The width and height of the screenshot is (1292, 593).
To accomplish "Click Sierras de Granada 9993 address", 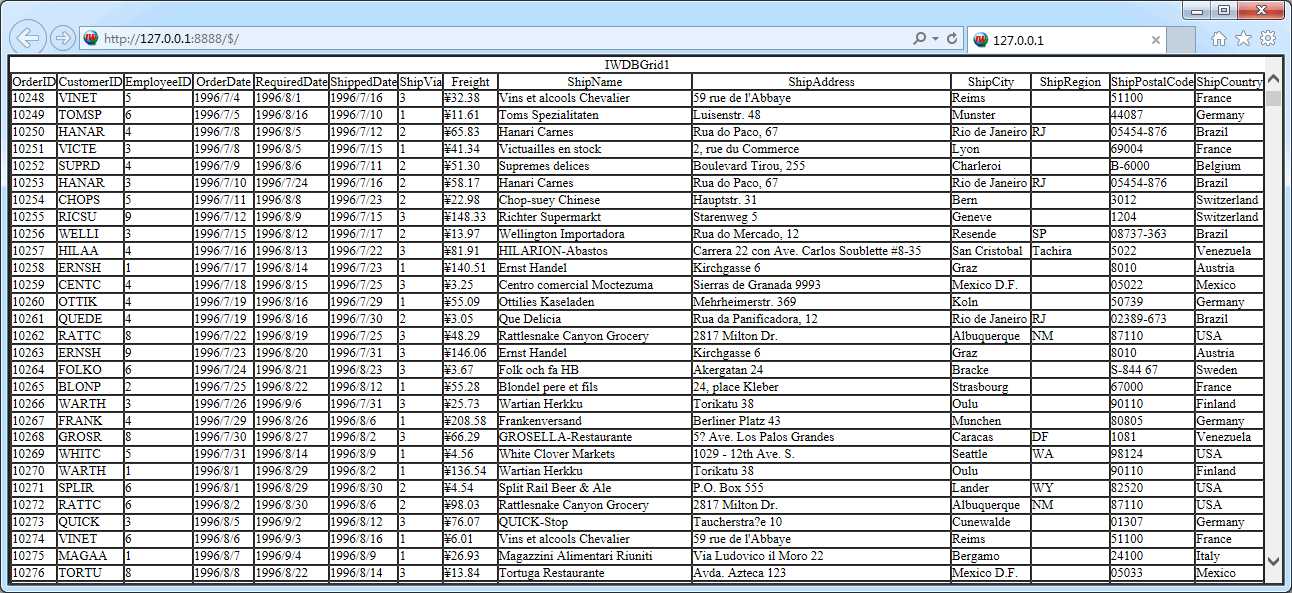I will [x=821, y=285].
